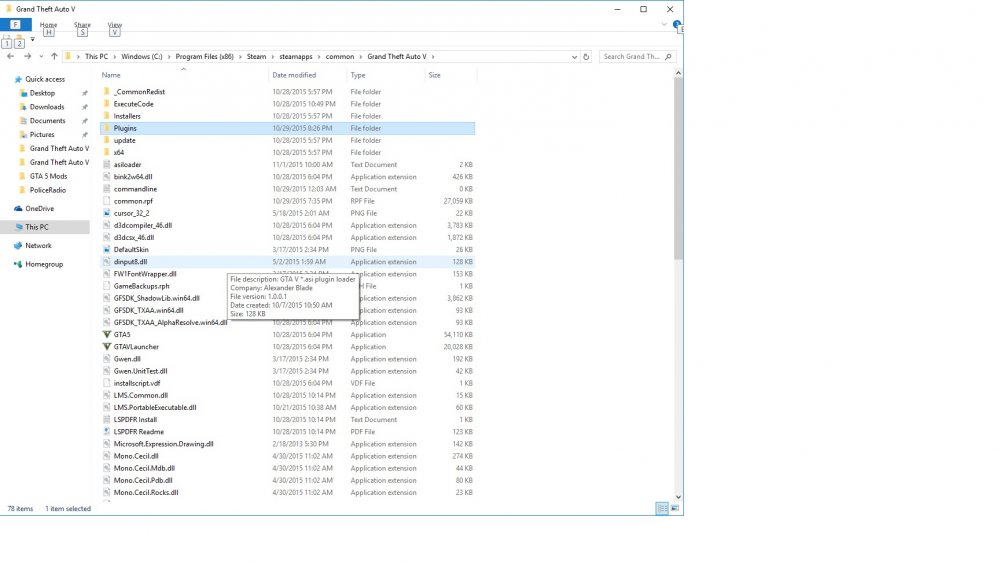
Task: Select the commandline text file icon
Action: [x=107, y=189]
